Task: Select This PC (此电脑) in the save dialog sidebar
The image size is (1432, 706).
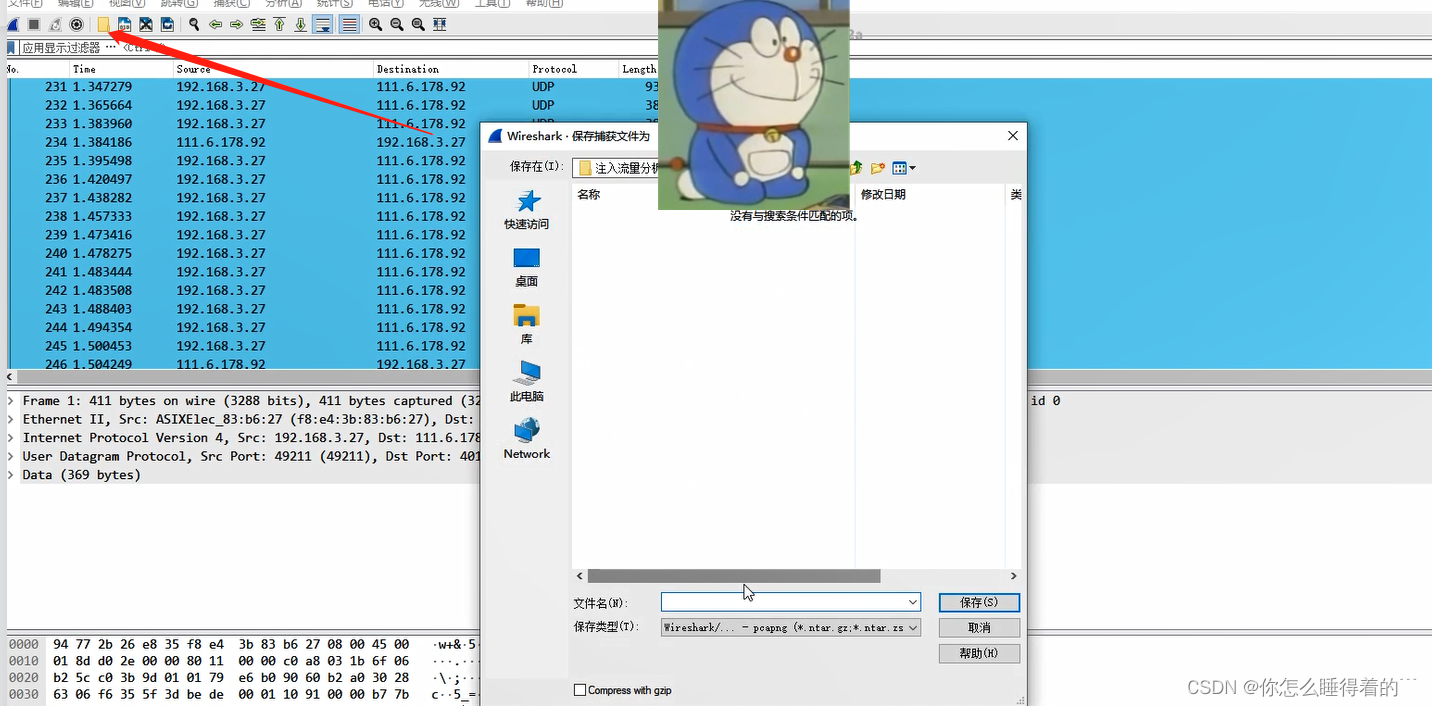Action: [x=527, y=382]
